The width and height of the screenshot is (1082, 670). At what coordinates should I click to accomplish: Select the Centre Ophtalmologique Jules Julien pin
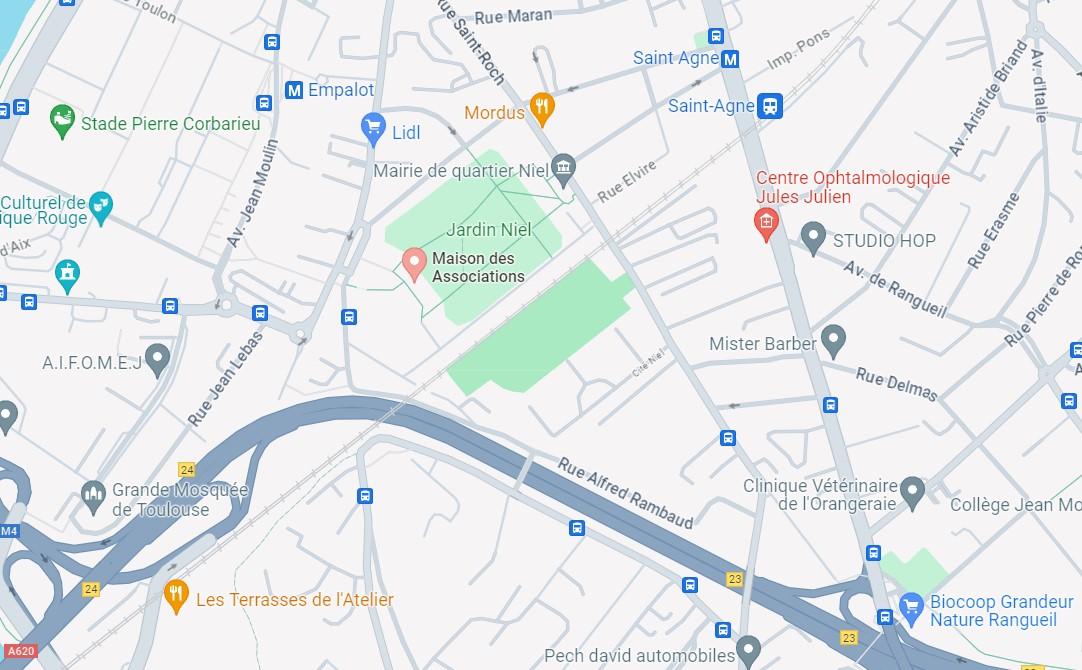(x=766, y=225)
